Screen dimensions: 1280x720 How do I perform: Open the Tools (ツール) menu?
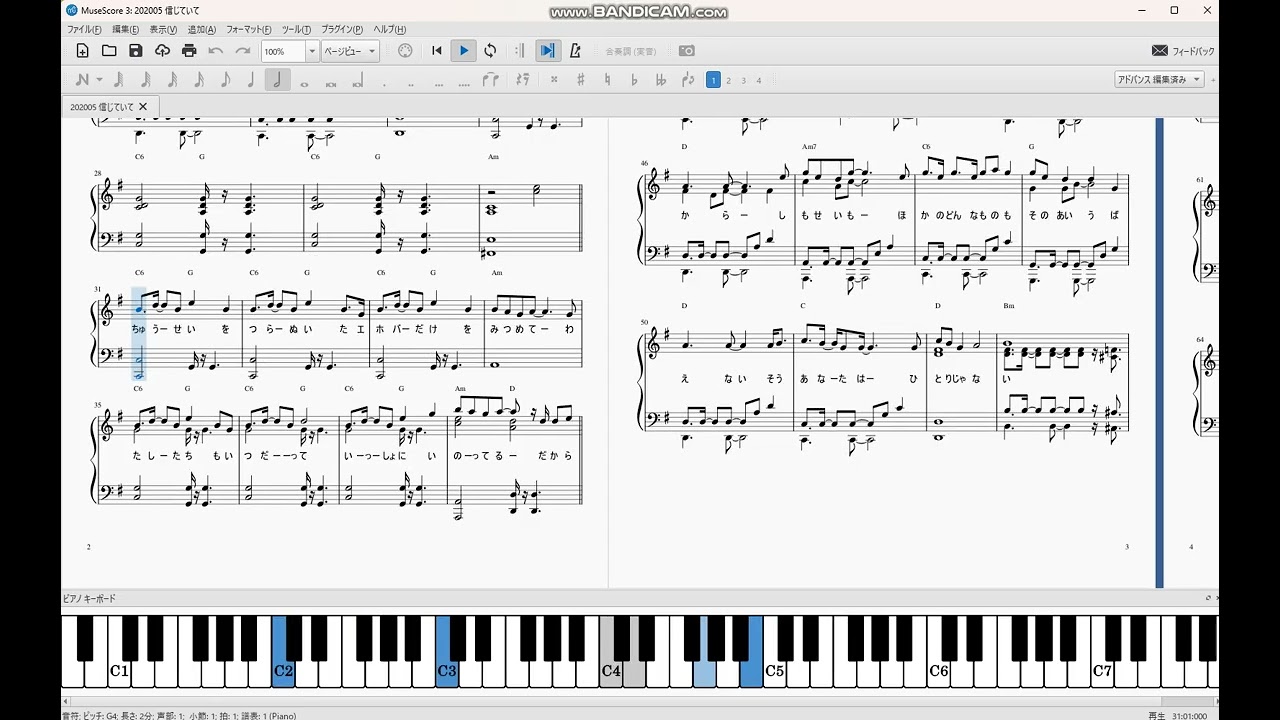296,30
